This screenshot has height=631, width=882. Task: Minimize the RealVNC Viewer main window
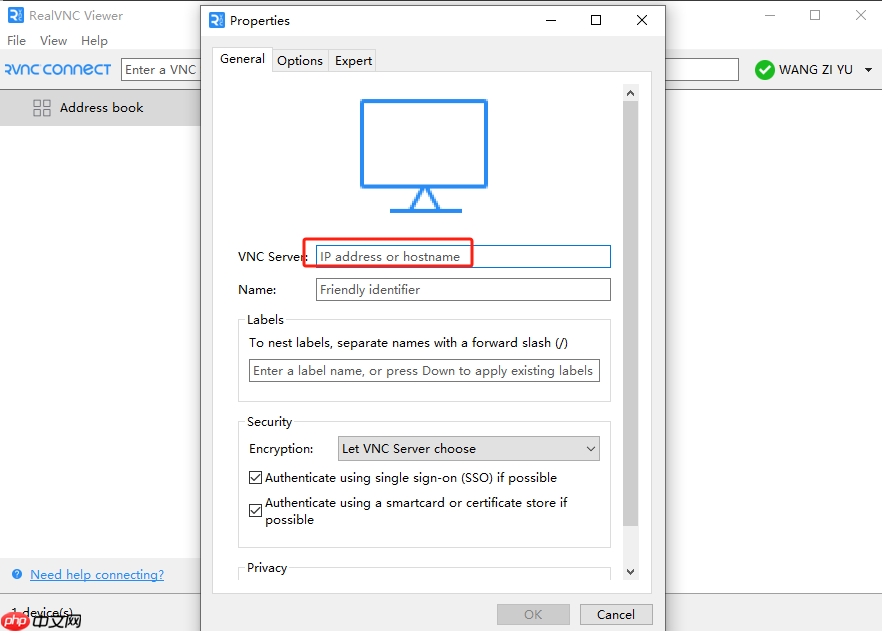(x=770, y=15)
